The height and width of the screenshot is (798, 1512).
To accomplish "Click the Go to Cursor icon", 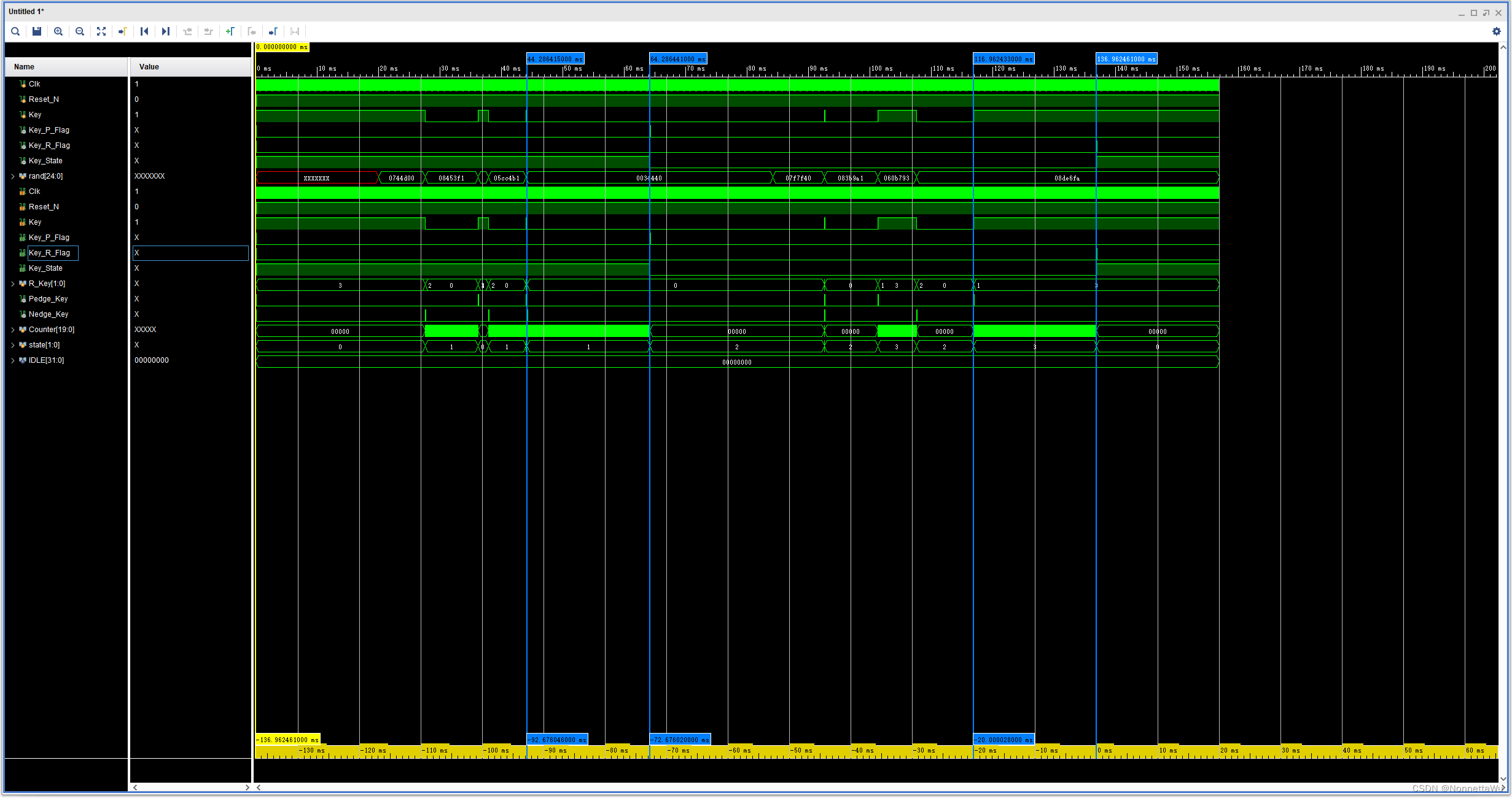I will click(123, 31).
